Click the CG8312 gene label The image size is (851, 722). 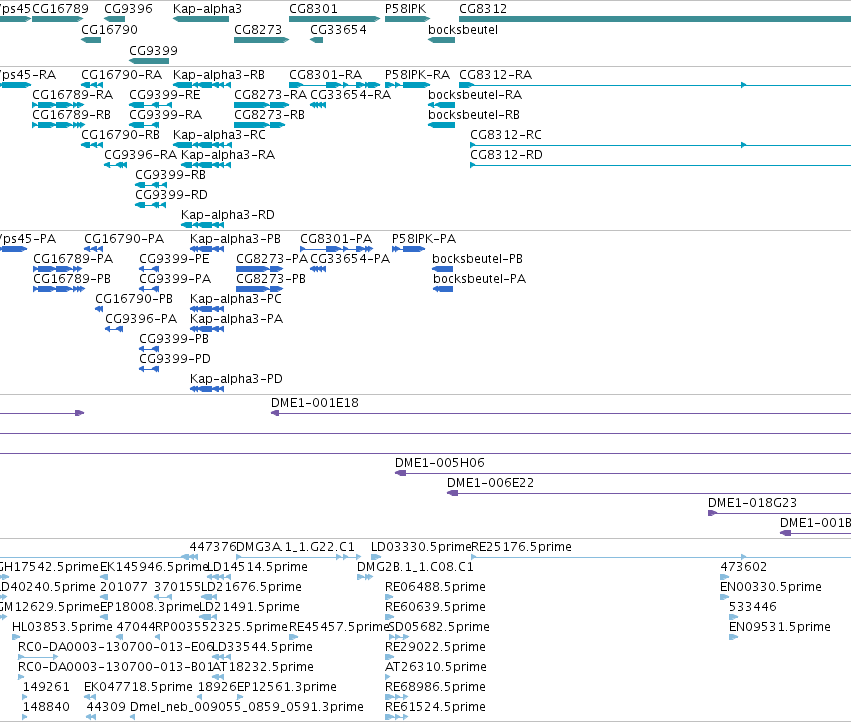click(x=483, y=9)
